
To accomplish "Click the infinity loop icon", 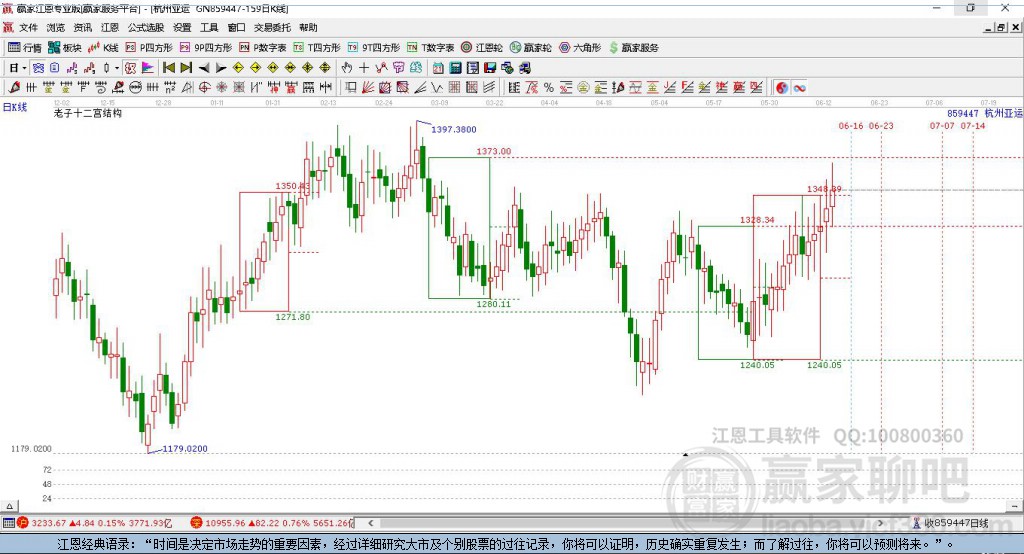I will coord(799,88).
